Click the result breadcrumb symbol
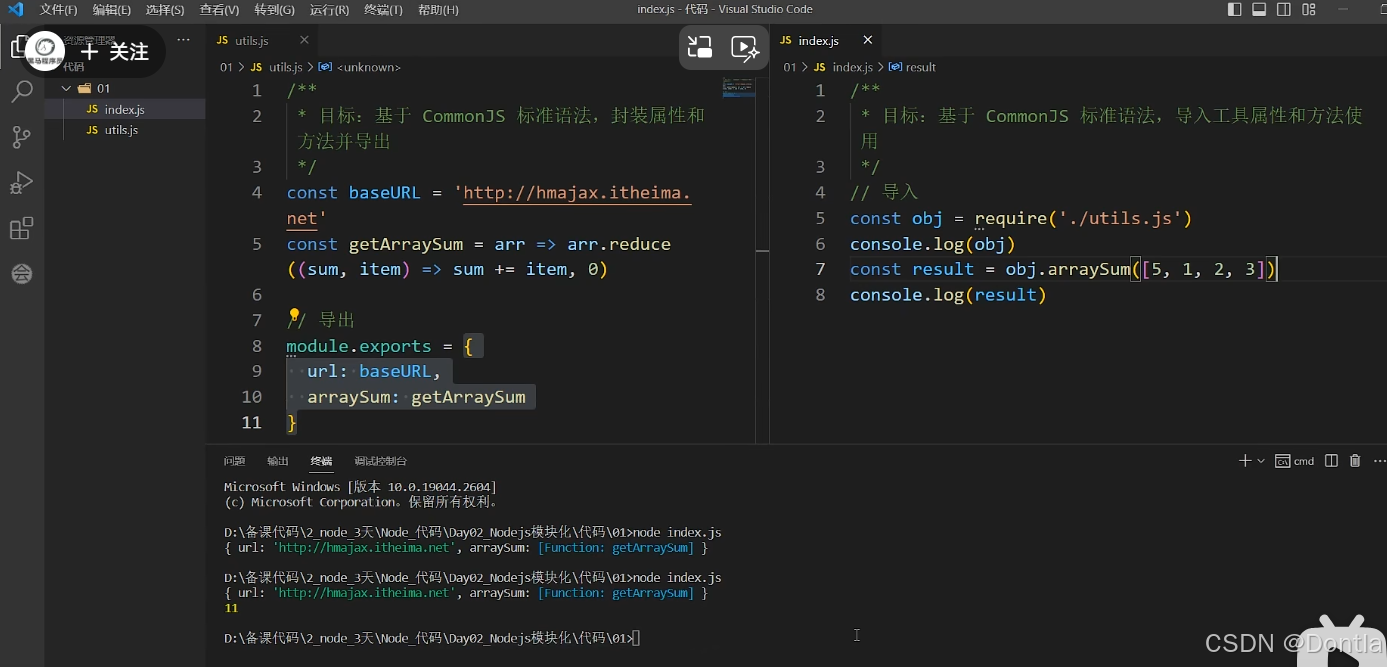 pos(920,67)
